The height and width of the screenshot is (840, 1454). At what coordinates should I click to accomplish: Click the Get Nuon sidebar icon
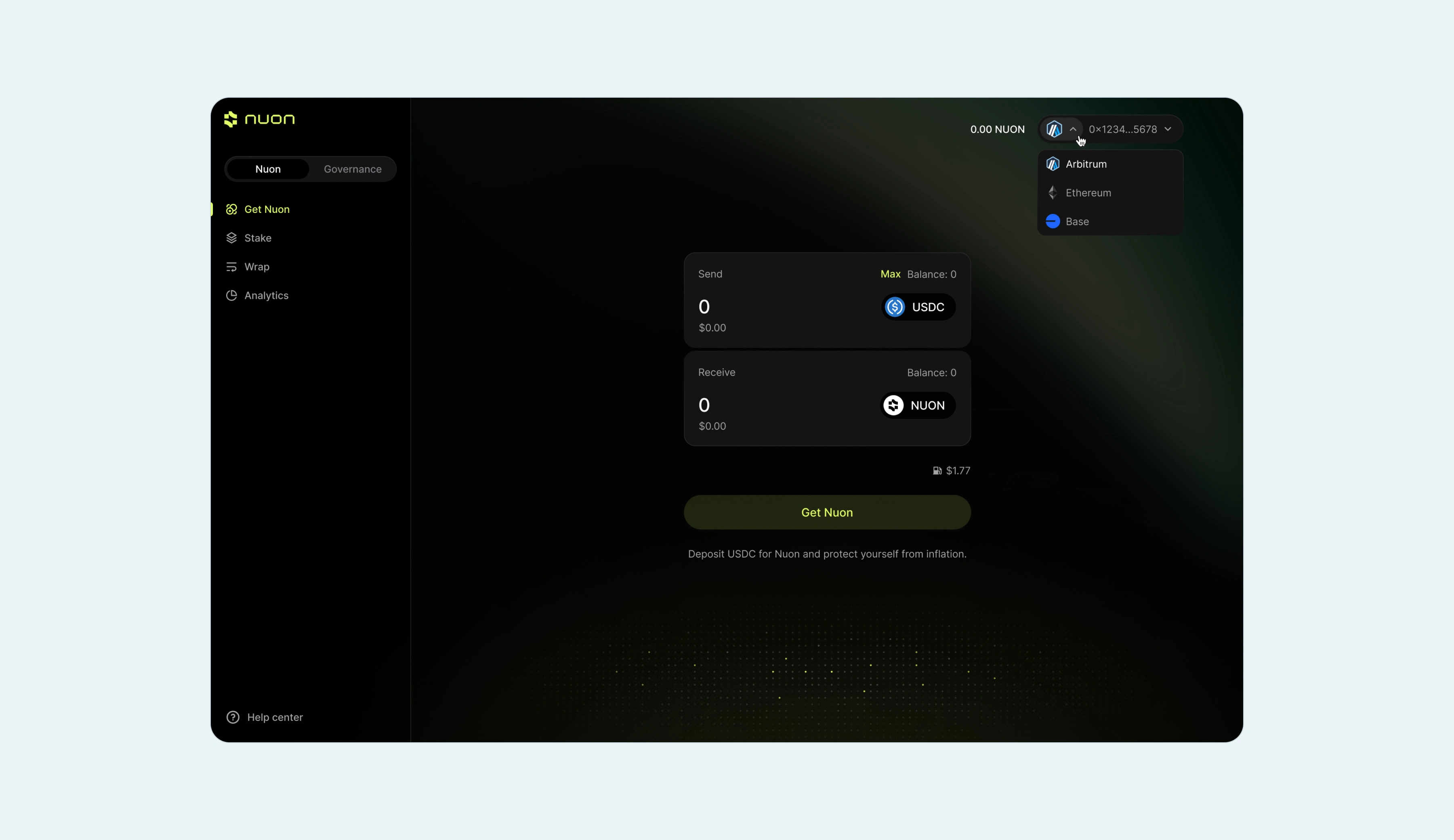coord(231,210)
